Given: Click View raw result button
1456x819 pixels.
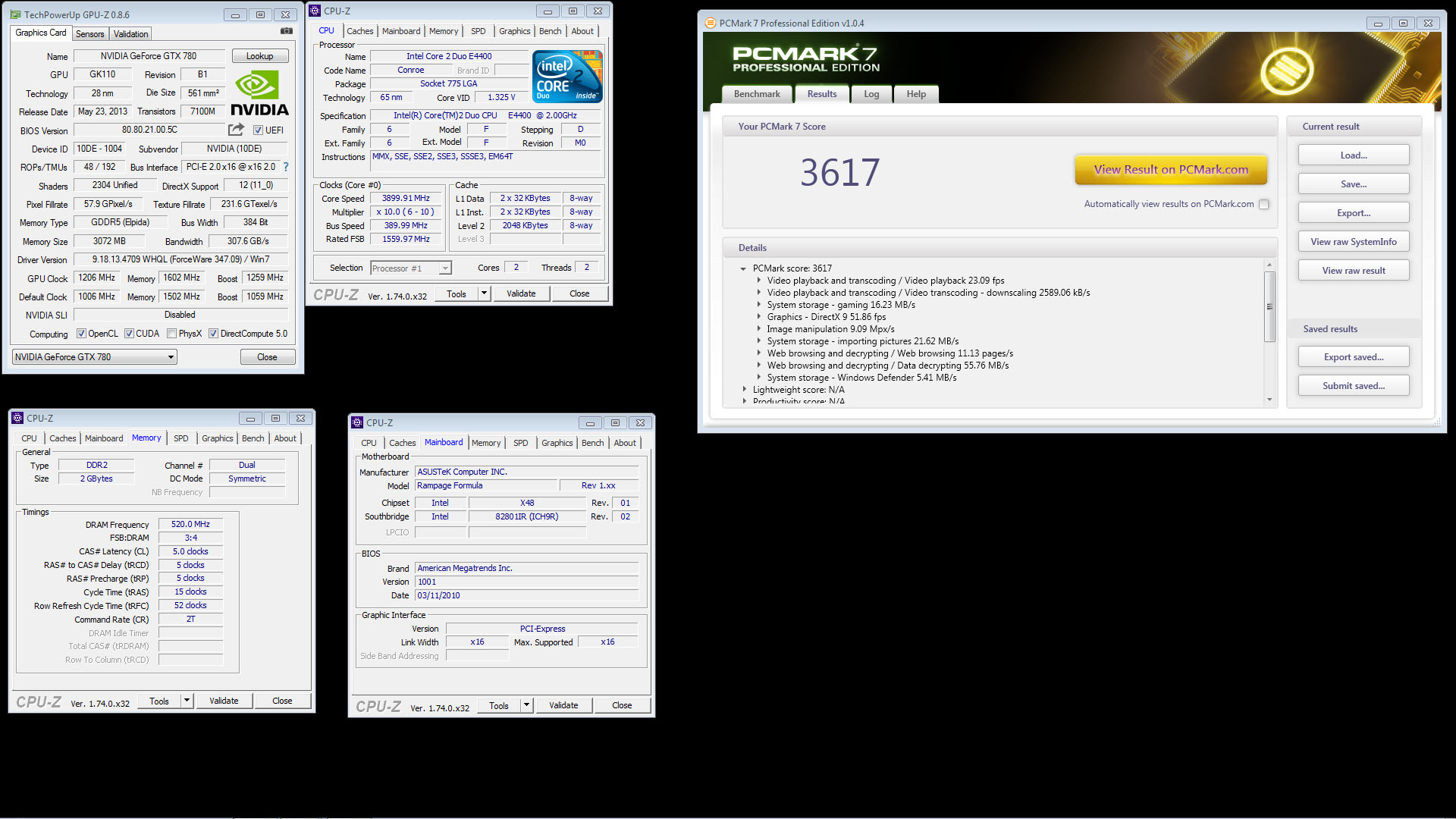Looking at the screenshot, I should tap(1354, 271).
